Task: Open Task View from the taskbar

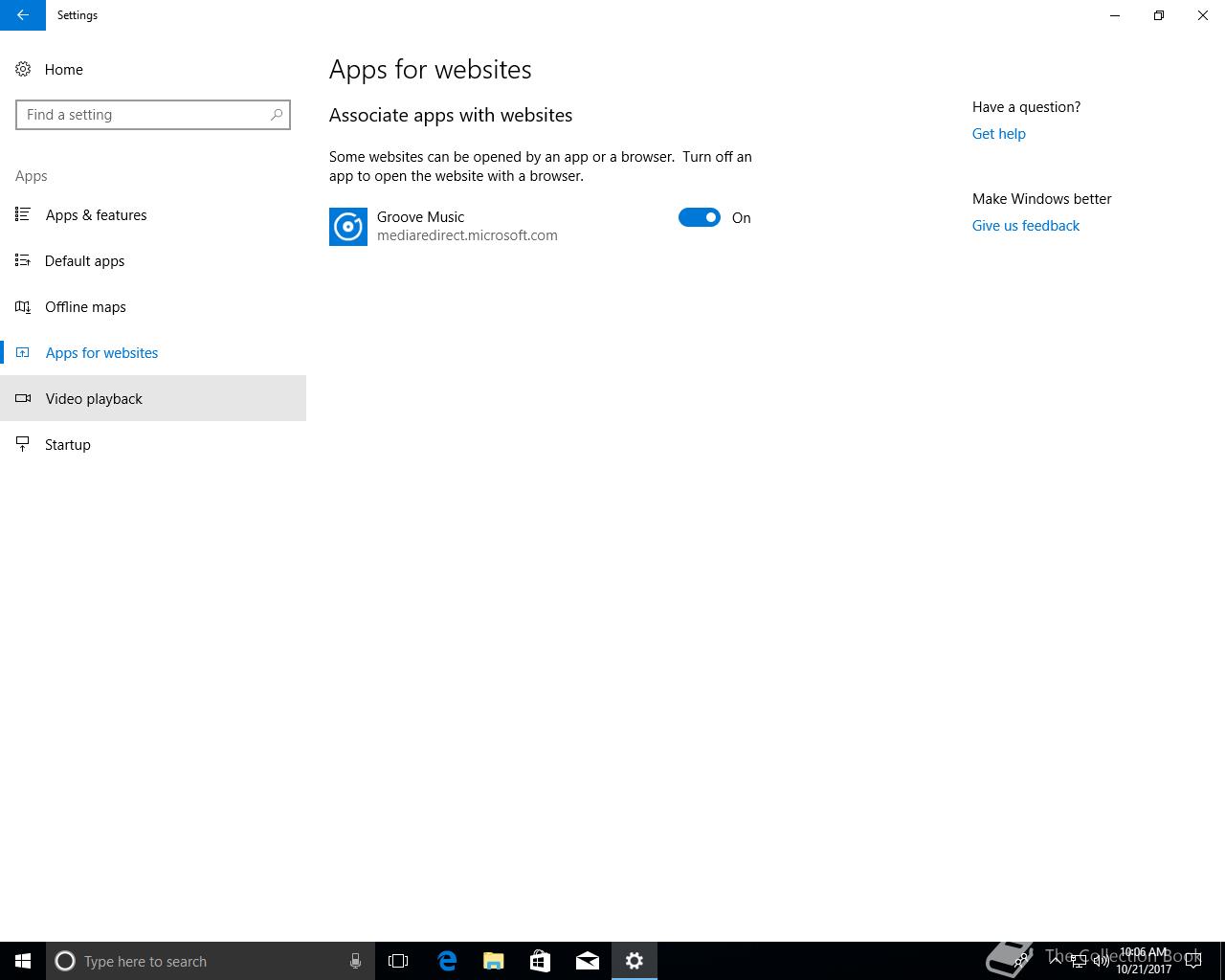Action: click(398, 961)
